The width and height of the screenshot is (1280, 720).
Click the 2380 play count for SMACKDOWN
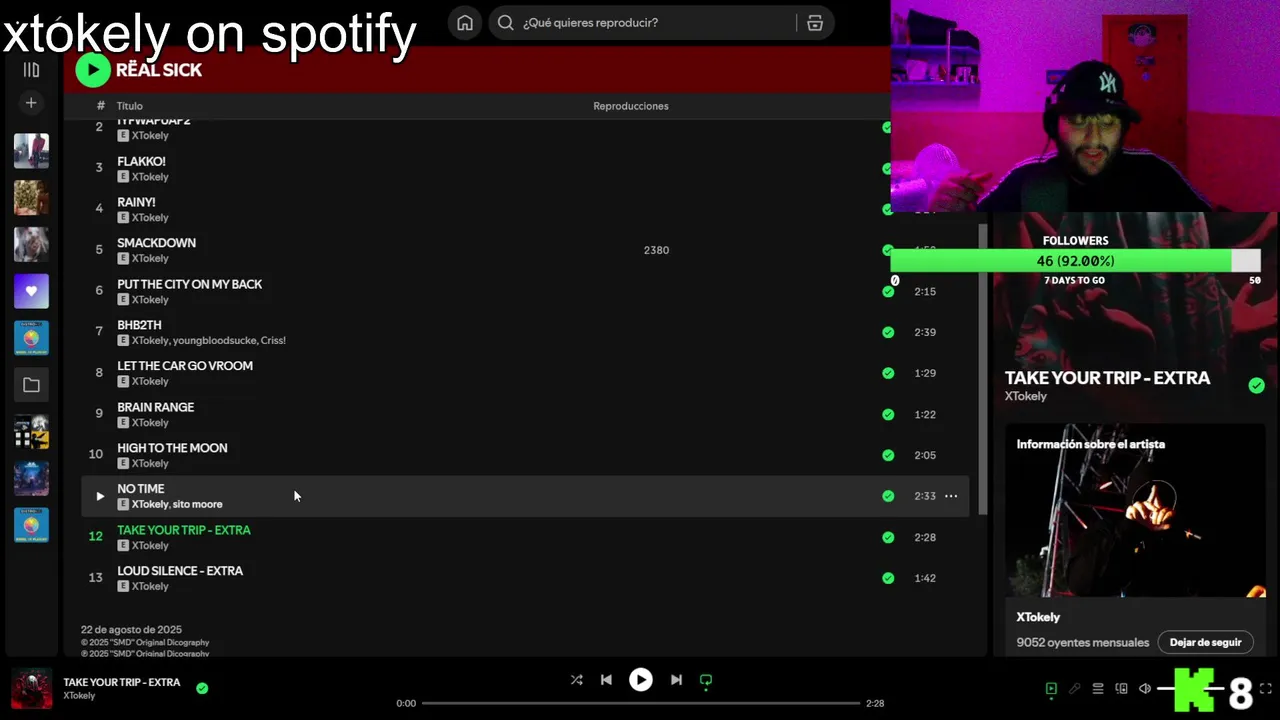656,250
